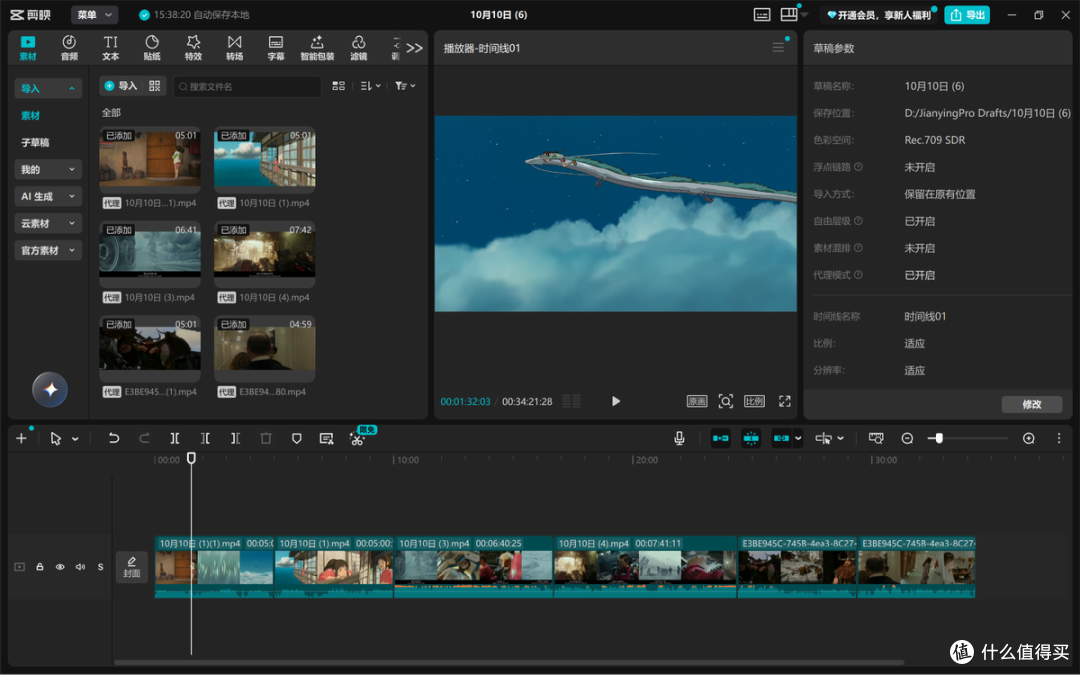Click the split clip tool icon
This screenshot has width=1080, height=675.
pos(175,438)
